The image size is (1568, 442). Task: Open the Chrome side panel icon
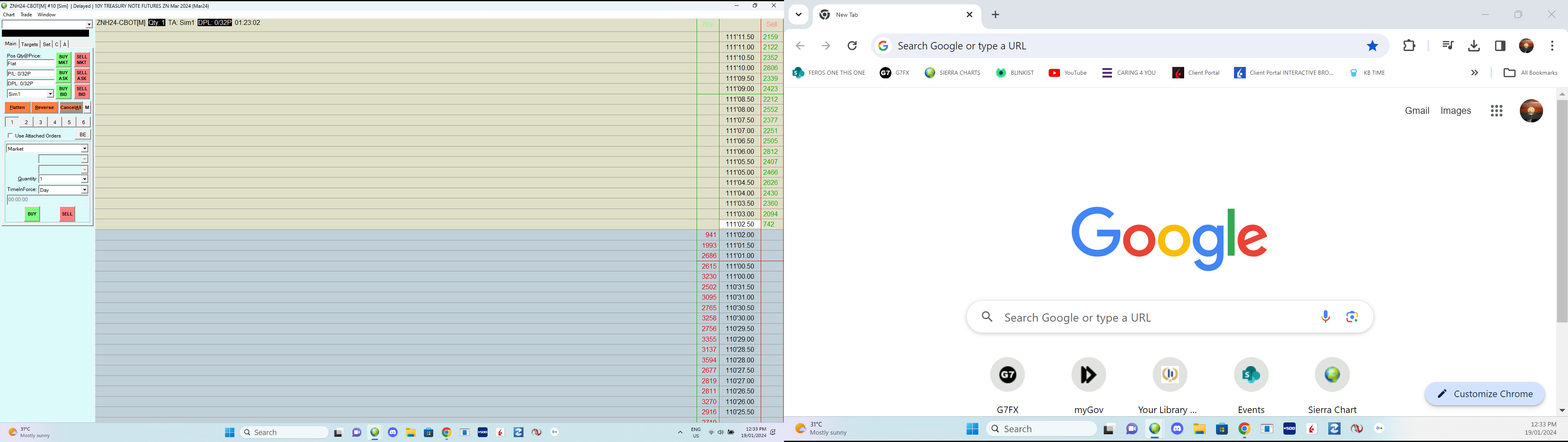pos(1500,46)
